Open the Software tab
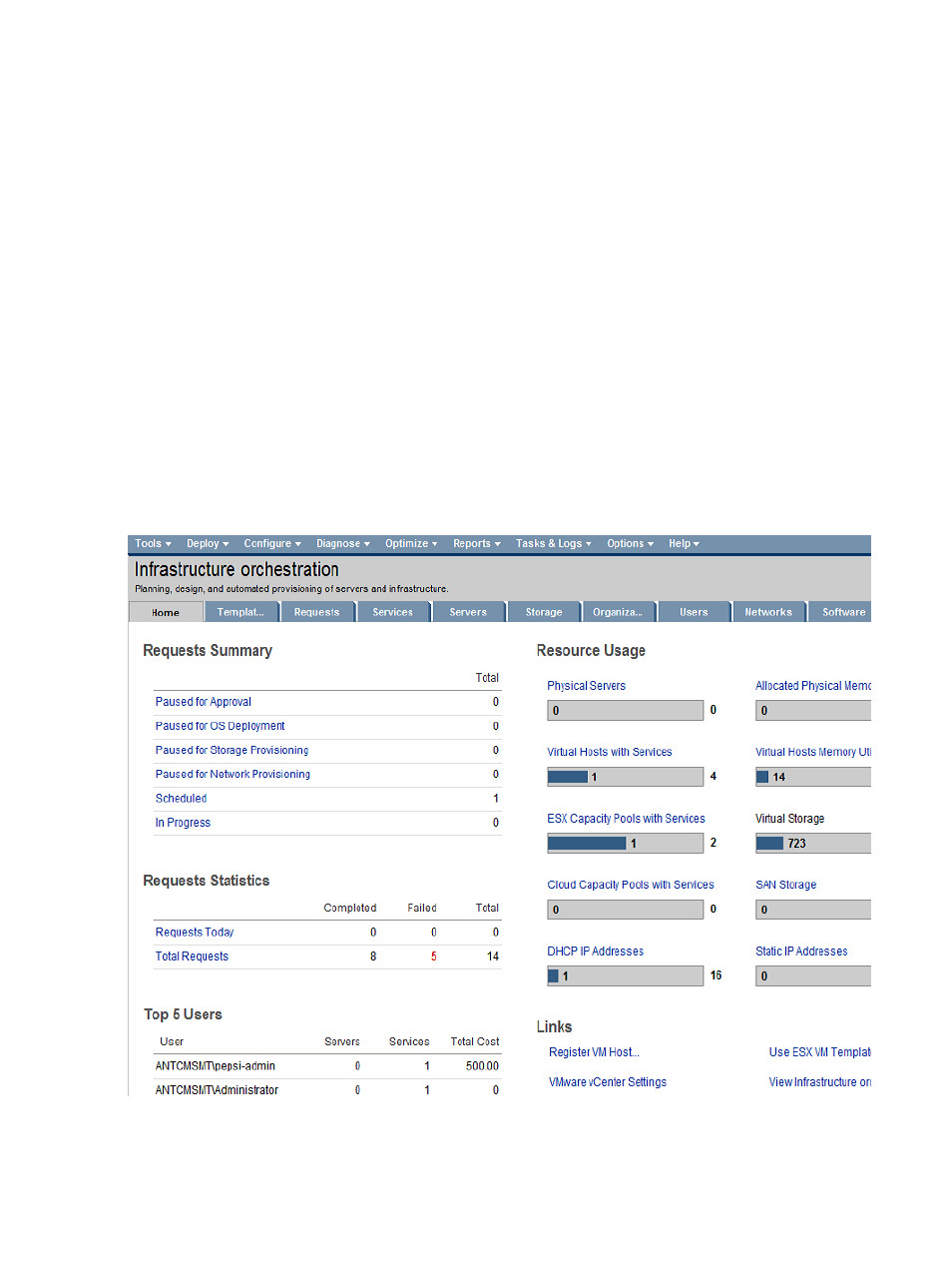 [x=840, y=612]
